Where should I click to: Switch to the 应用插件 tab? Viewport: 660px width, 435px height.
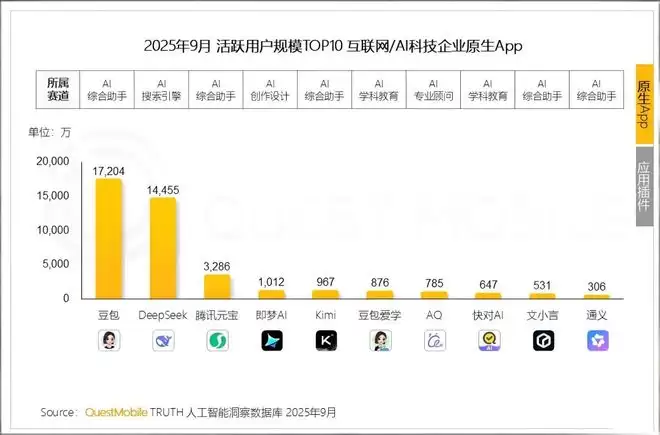tap(645, 184)
